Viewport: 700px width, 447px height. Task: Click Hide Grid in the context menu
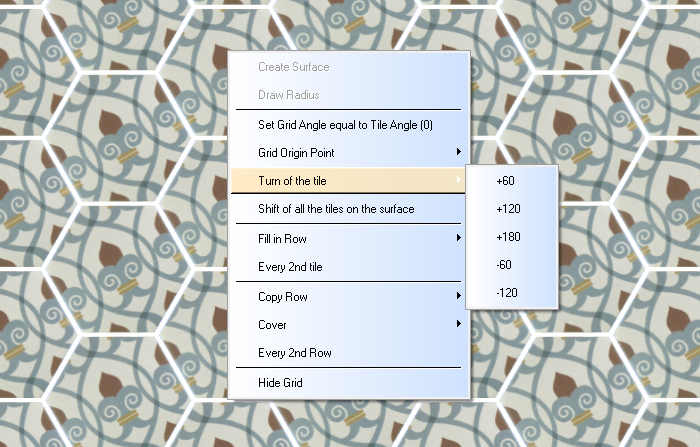pos(280,383)
